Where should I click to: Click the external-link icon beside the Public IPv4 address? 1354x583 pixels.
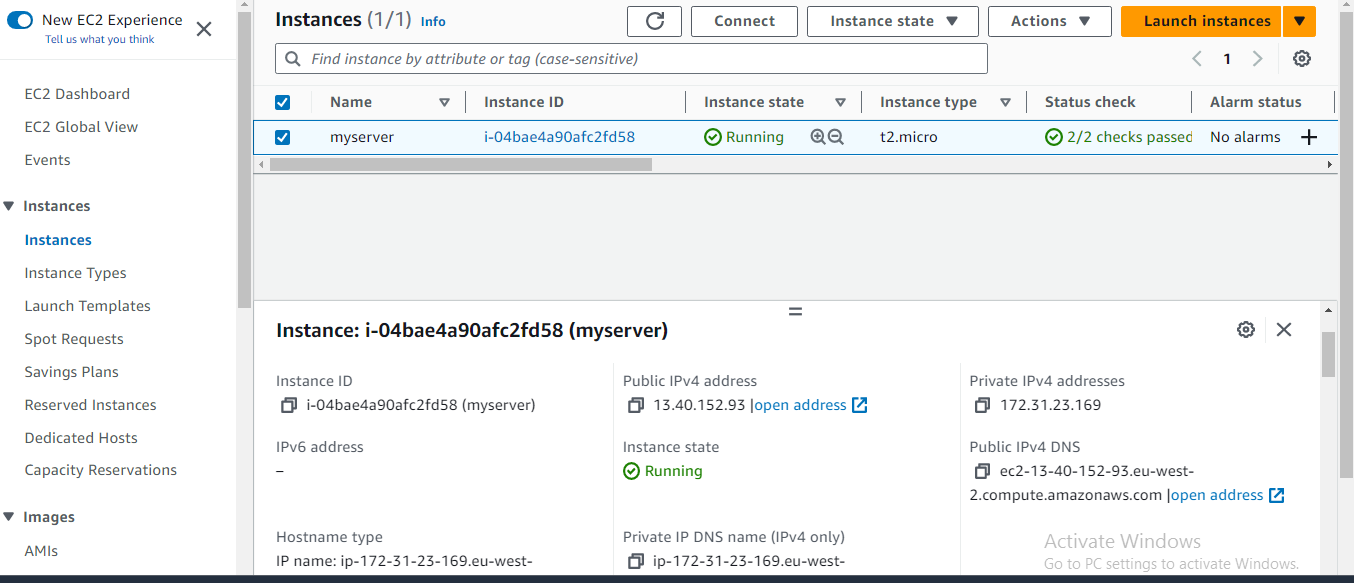(859, 405)
